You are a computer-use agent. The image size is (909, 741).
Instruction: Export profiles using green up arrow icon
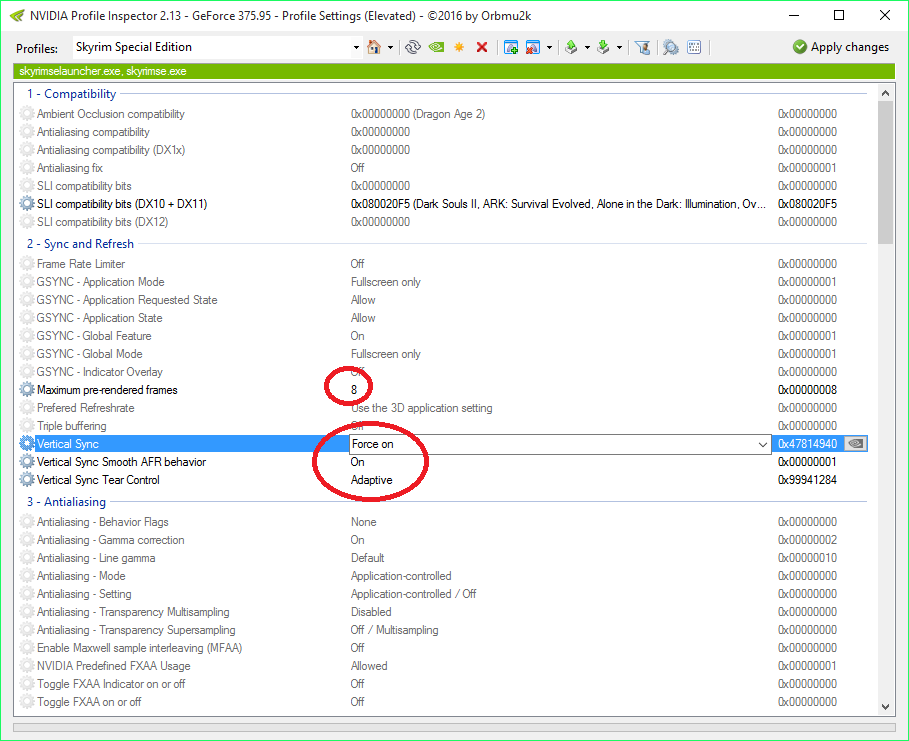click(571, 47)
